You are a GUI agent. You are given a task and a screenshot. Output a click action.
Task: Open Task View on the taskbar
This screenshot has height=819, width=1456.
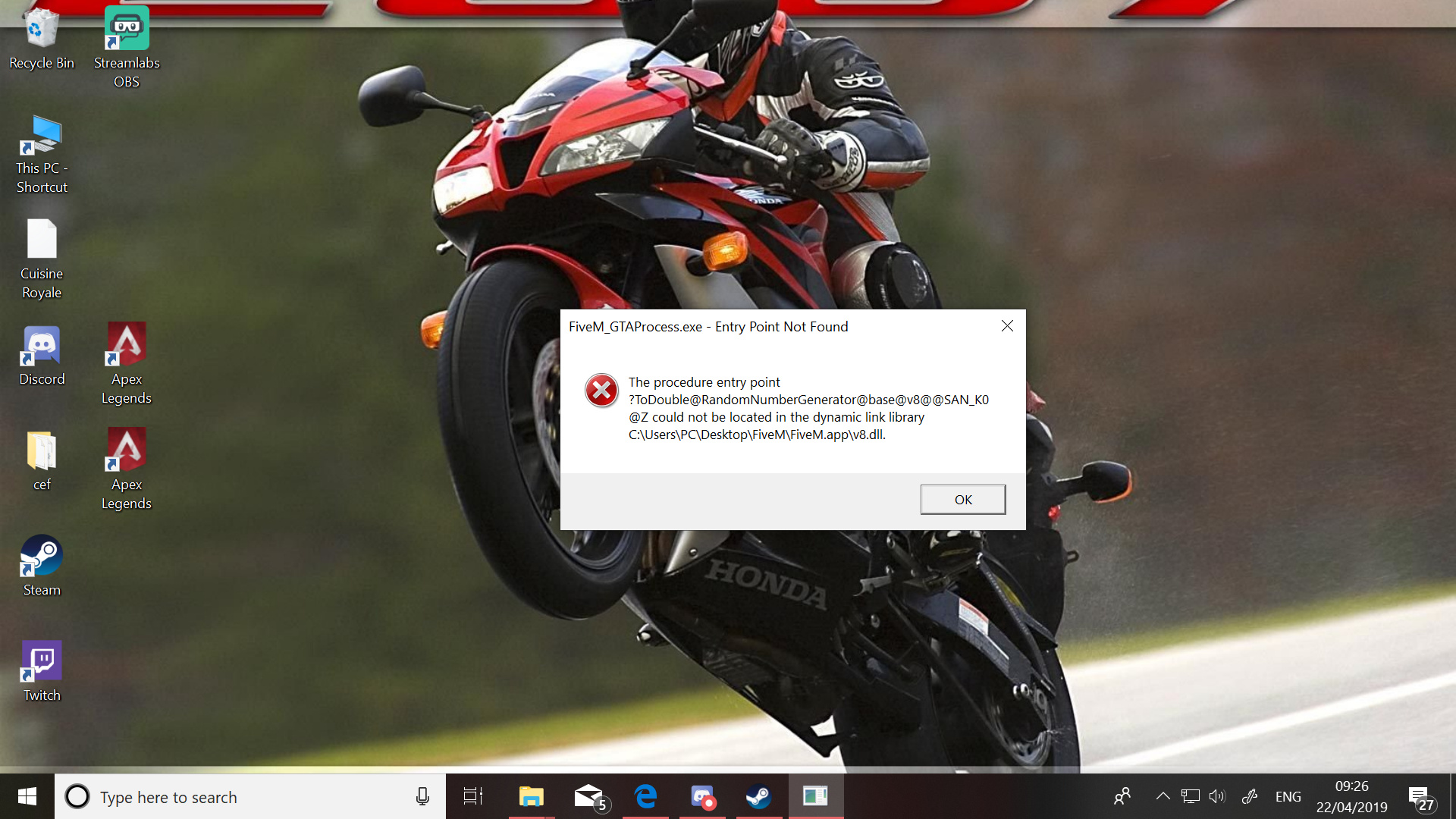click(x=473, y=796)
